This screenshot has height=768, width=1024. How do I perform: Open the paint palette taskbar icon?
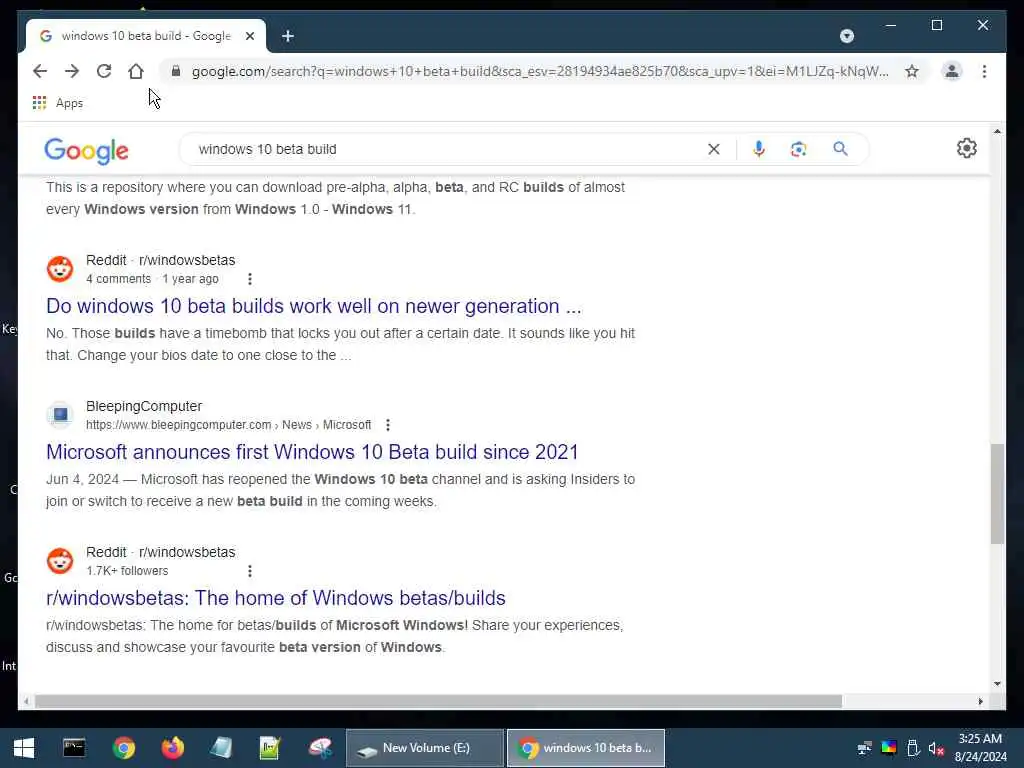coord(320,748)
